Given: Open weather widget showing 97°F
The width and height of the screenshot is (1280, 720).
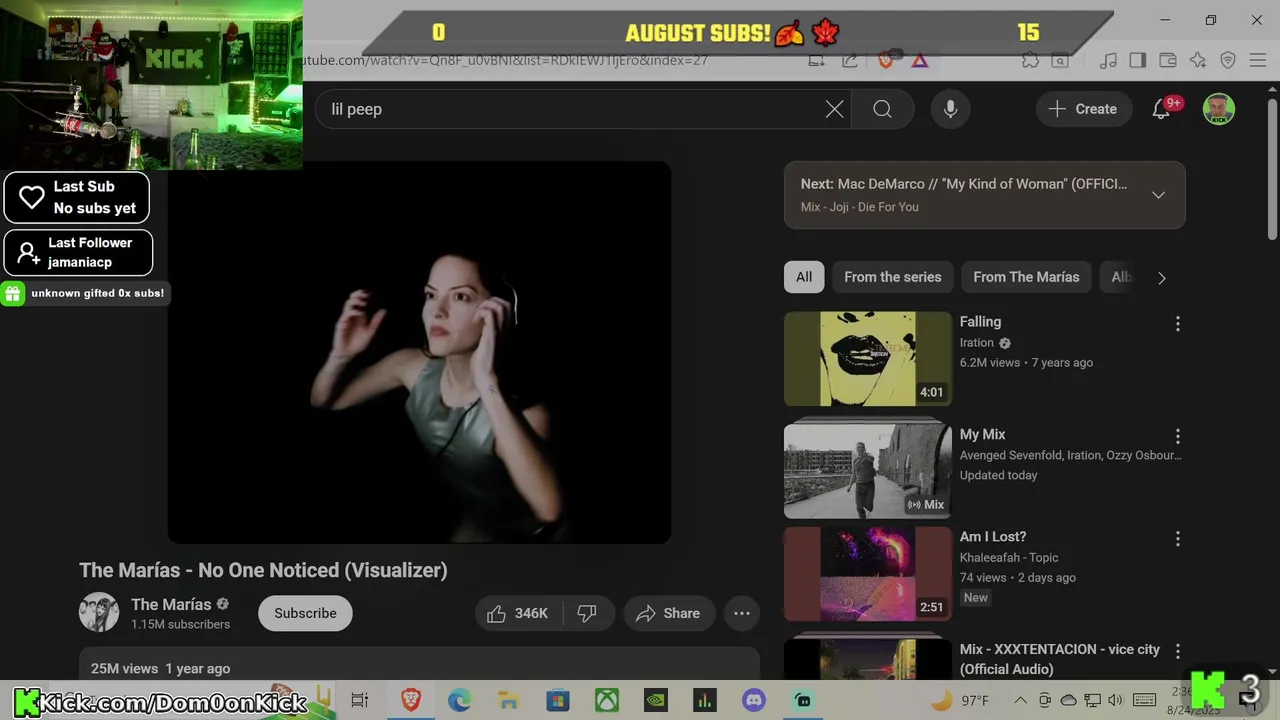Looking at the screenshot, I should pyautogui.click(x=960, y=700).
